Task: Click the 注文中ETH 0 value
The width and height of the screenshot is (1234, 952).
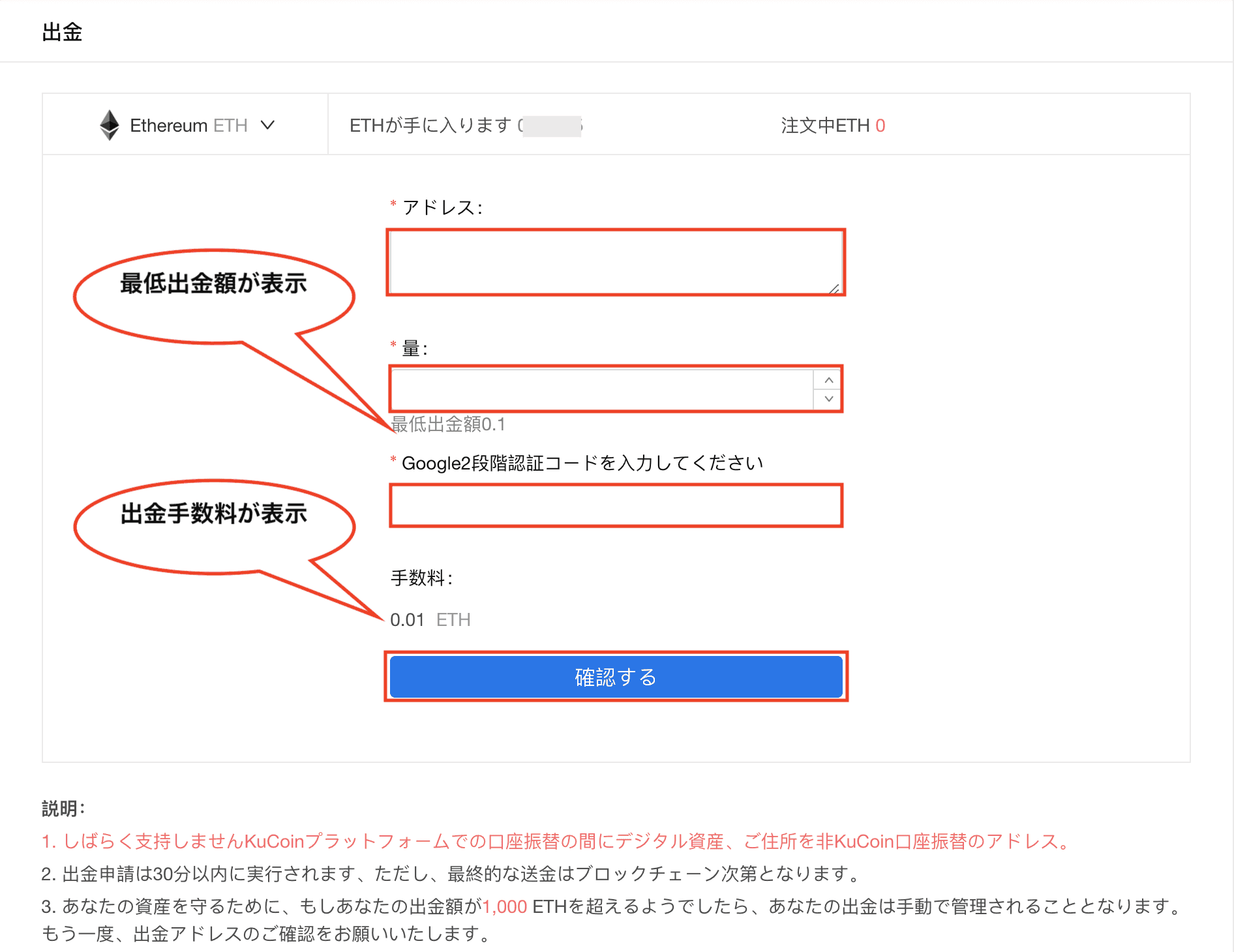Action: 880,125
